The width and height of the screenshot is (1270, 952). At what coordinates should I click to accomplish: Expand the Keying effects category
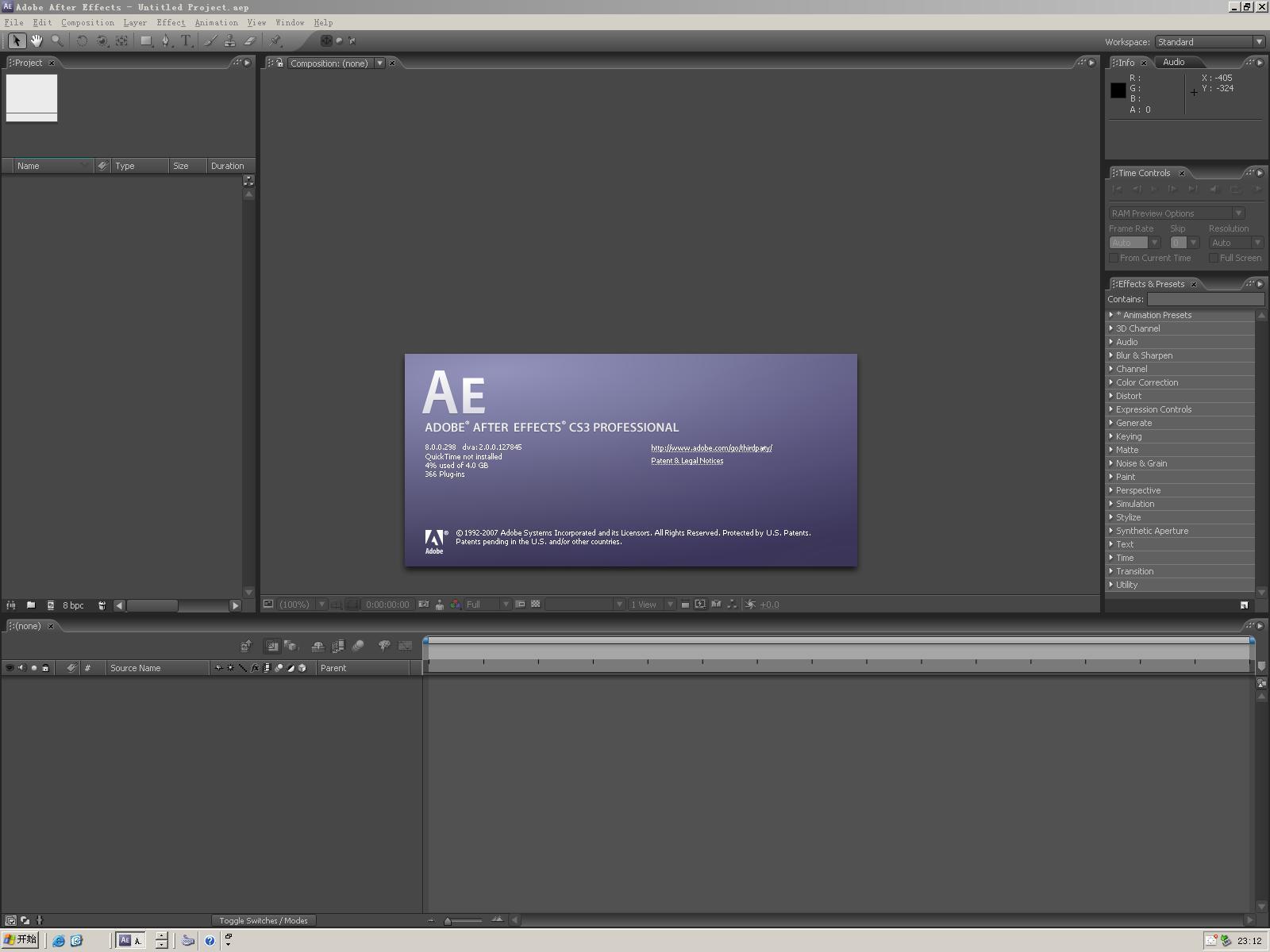pos(1111,436)
